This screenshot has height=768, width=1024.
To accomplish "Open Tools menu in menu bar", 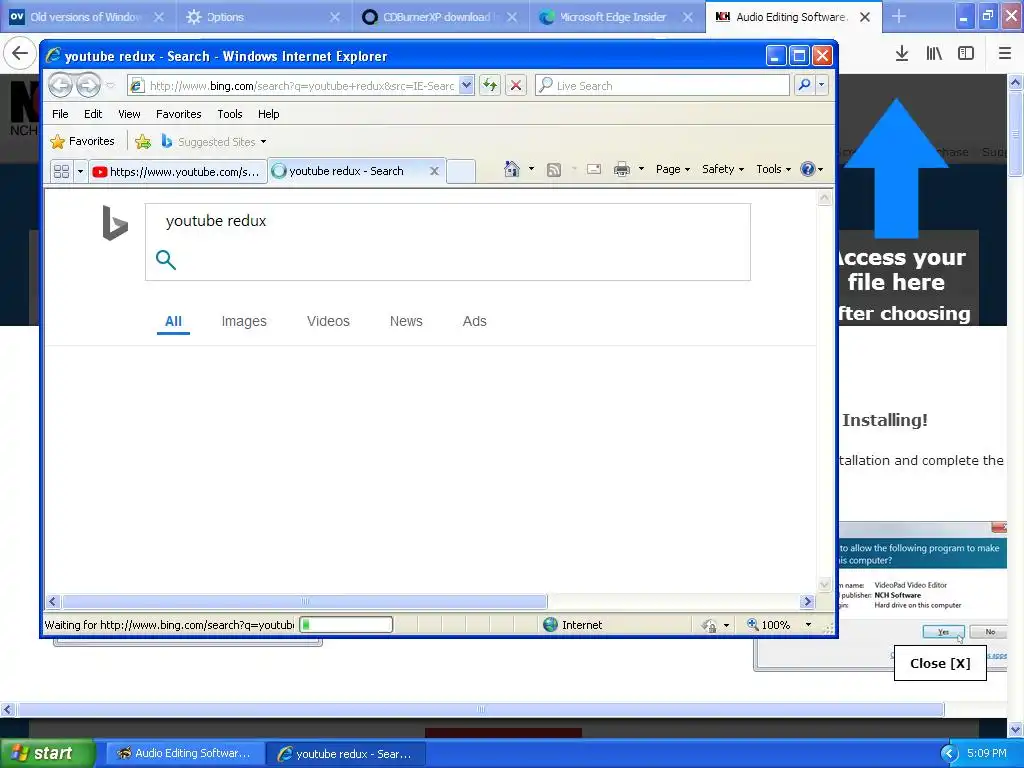I will point(230,114).
